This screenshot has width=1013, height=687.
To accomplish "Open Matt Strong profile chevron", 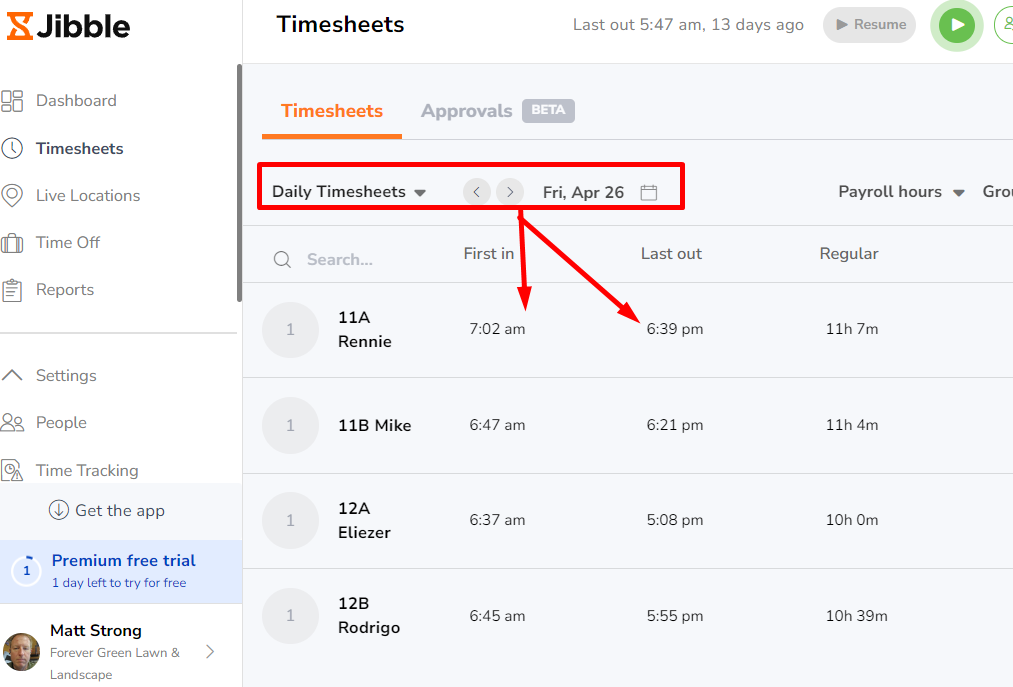I will pos(210,652).
